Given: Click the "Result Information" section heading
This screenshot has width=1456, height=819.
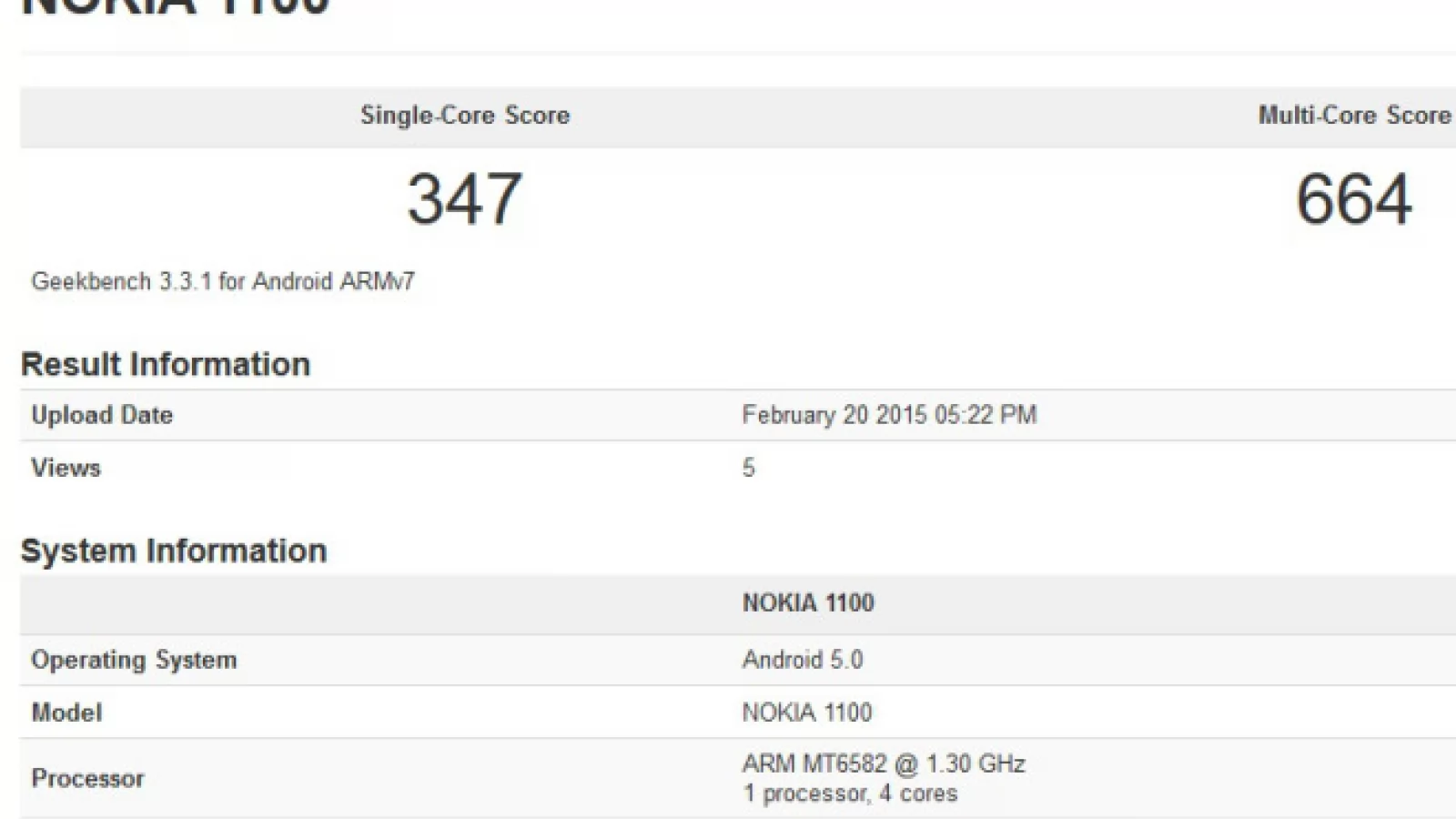Looking at the screenshot, I should coord(166,364).
